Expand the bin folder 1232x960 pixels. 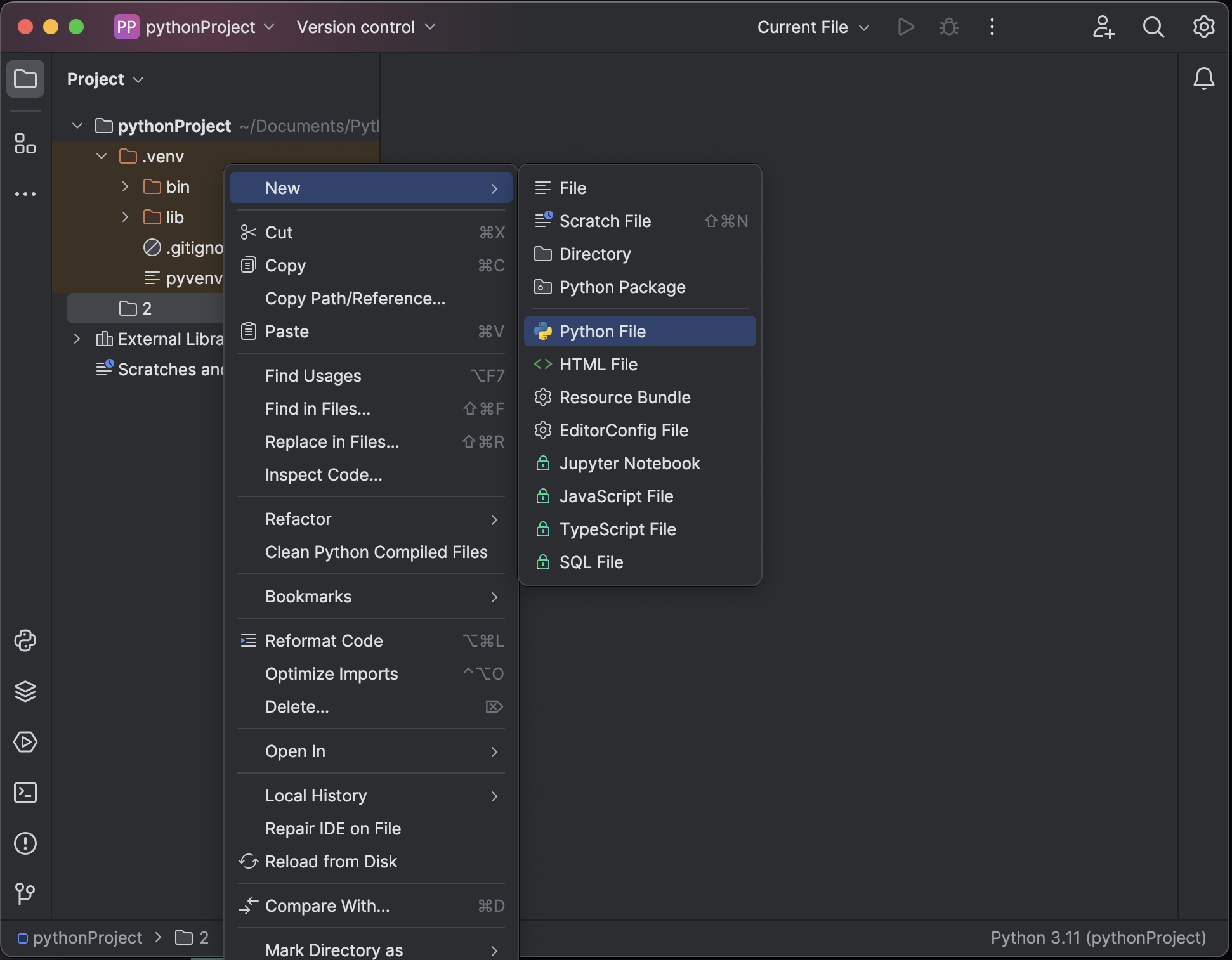(x=125, y=186)
